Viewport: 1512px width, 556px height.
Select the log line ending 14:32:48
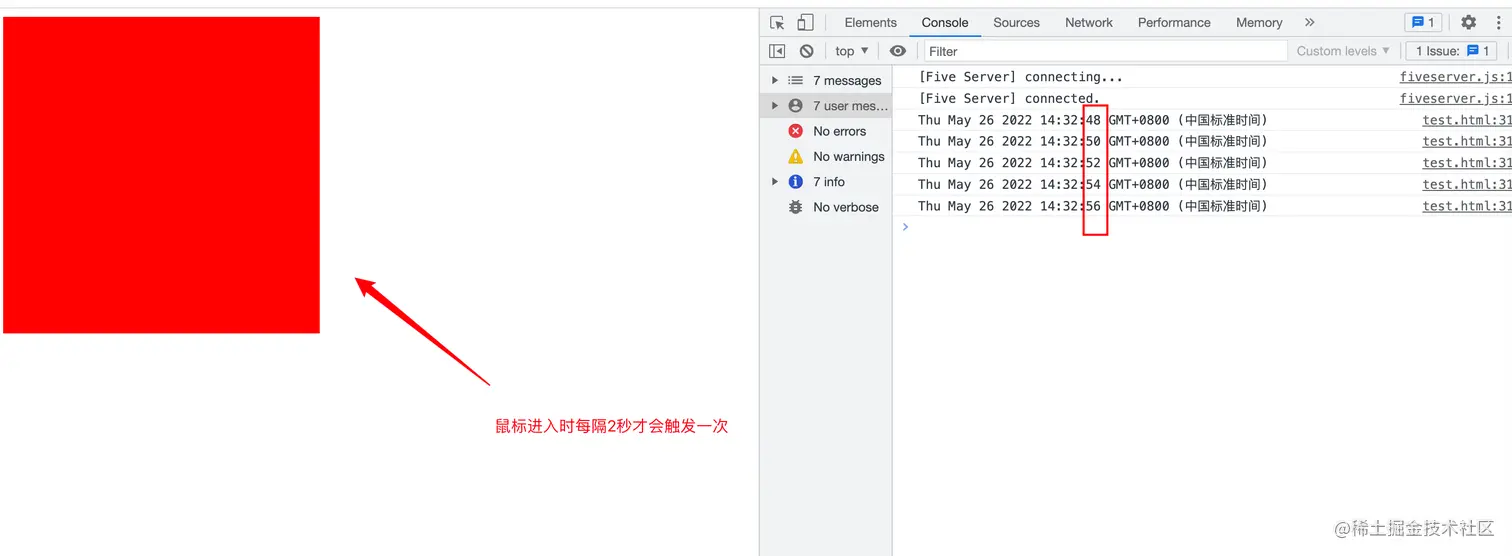(x=1092, y=120)
